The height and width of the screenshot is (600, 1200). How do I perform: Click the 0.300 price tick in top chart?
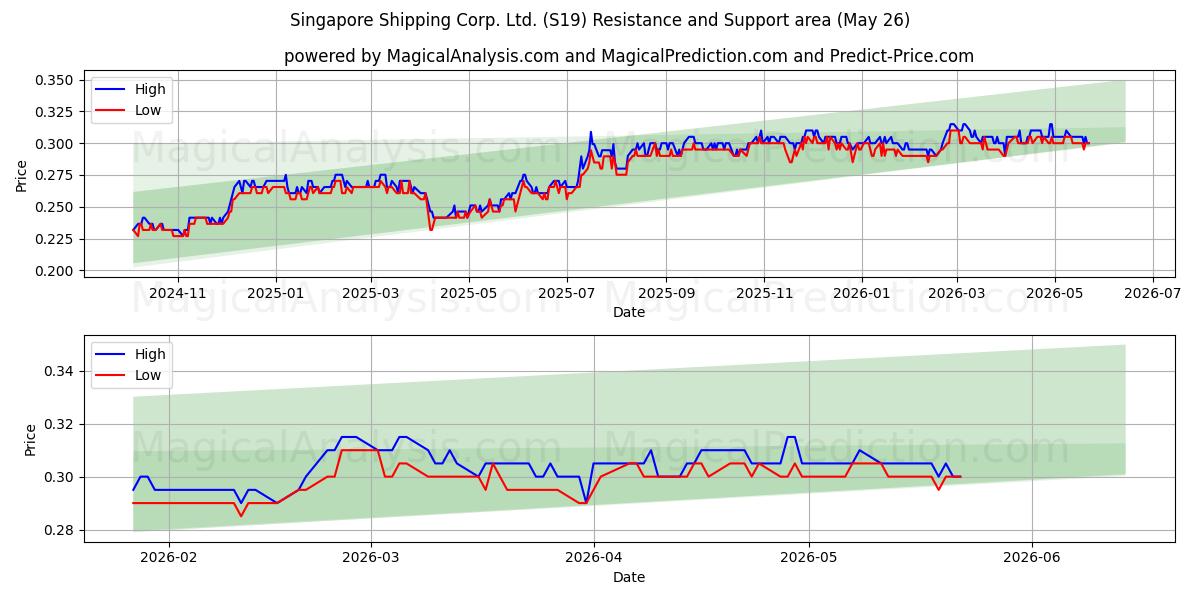55,144
